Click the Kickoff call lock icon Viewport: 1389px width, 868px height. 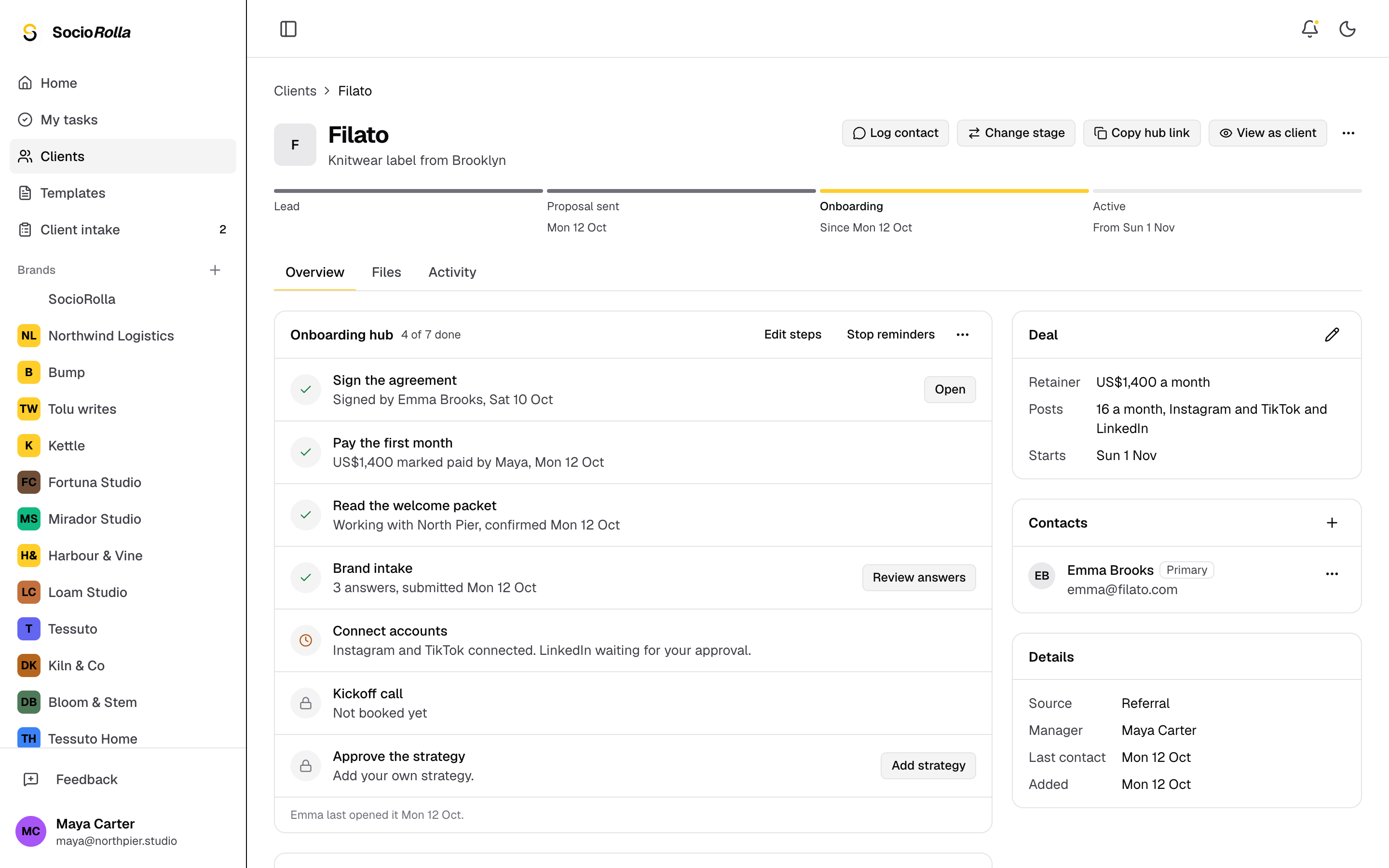coord(306,703)
